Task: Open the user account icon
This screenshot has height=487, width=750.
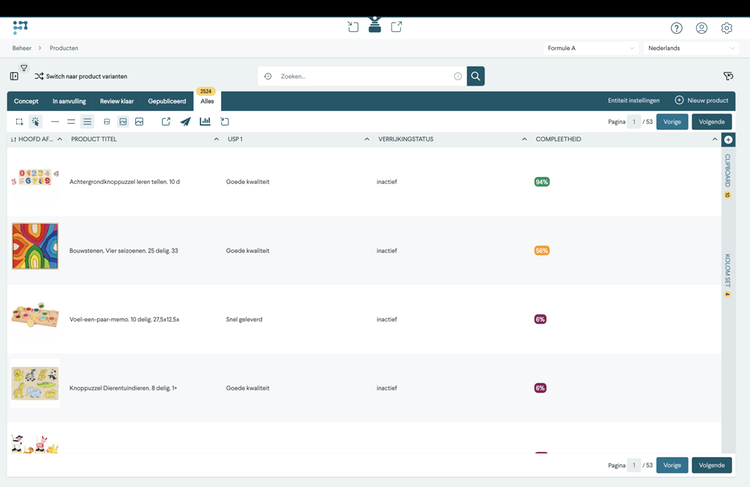Action: pos(702,28)
